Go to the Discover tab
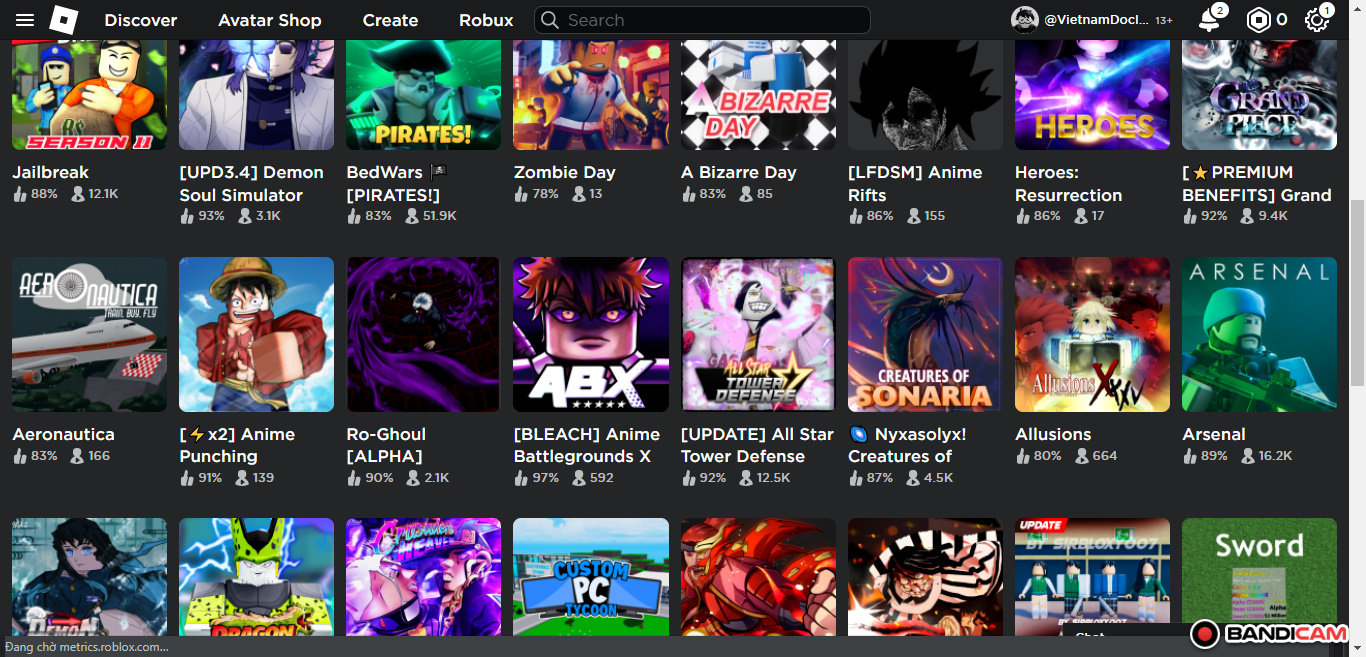 click(x=141, y=20)
